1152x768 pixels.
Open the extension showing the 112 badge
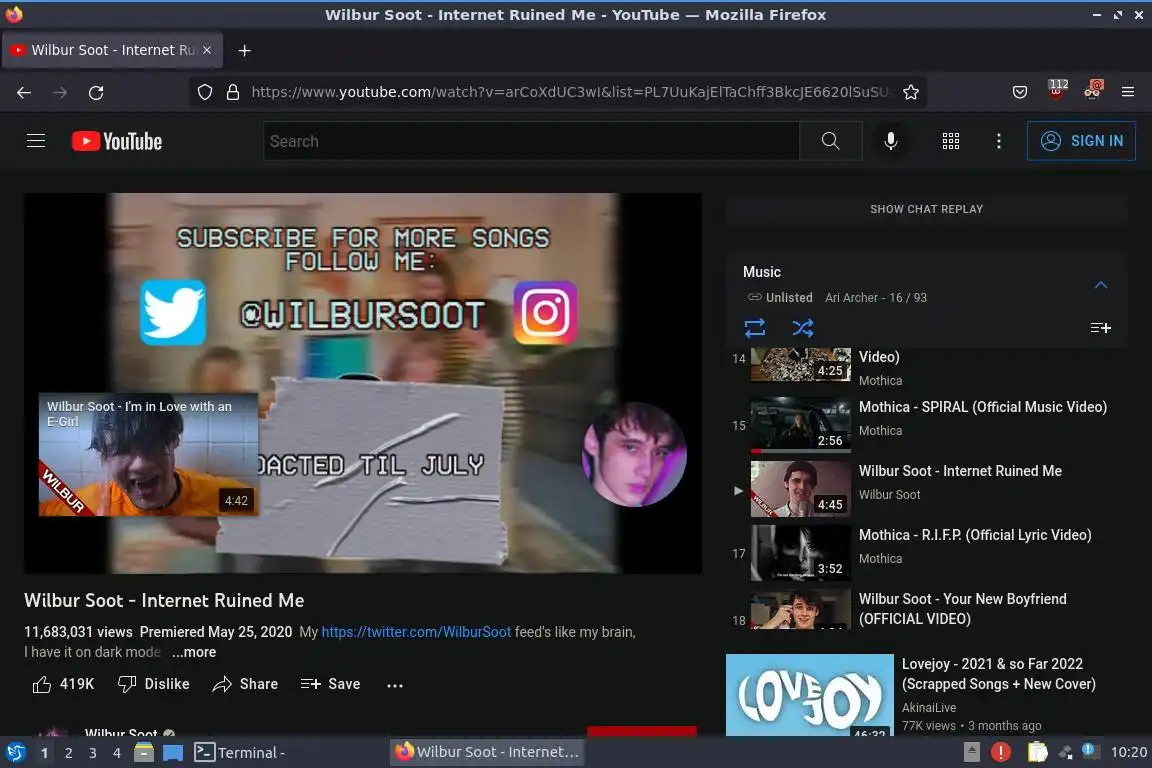point(1057,90)
